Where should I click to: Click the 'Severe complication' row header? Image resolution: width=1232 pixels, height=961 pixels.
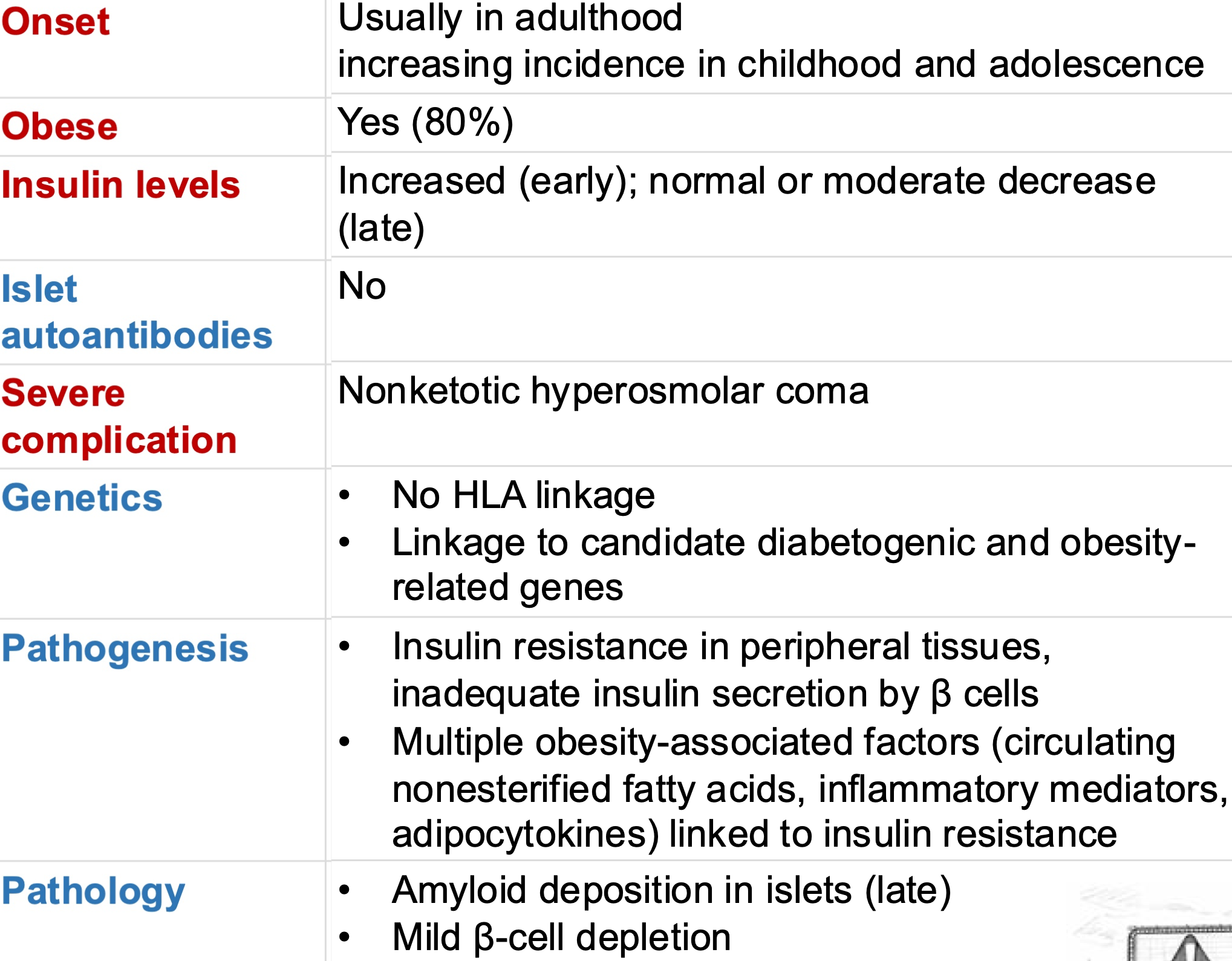[x=119, y=416]
